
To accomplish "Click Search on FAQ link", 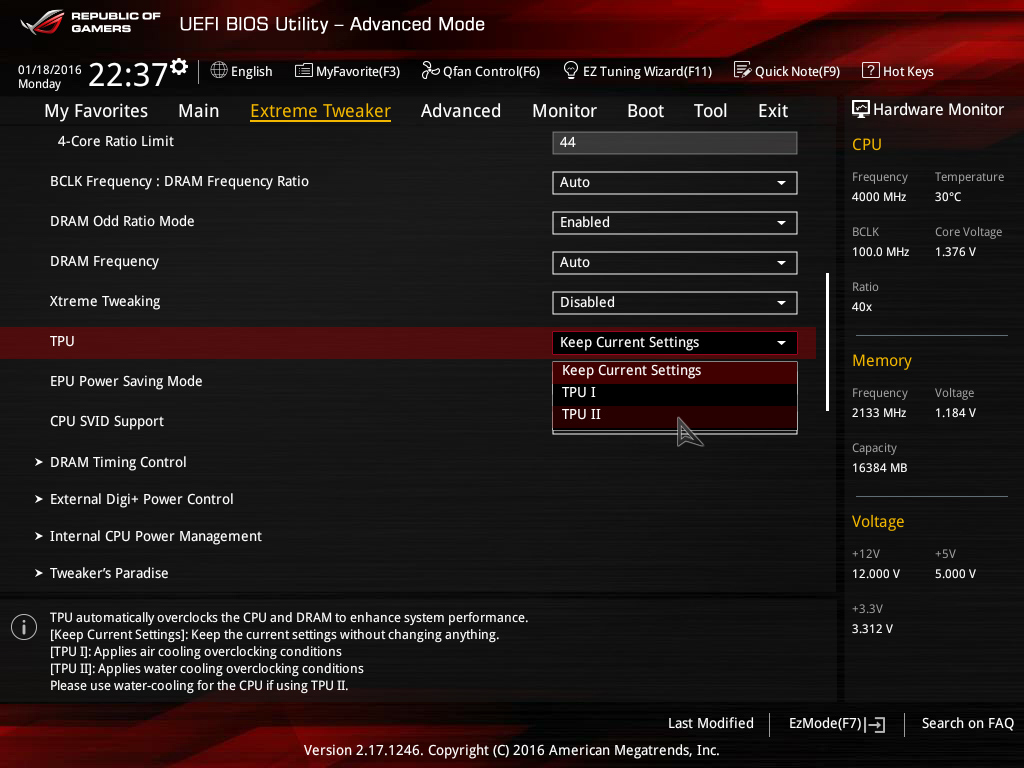I will click(x=968, y=724).
